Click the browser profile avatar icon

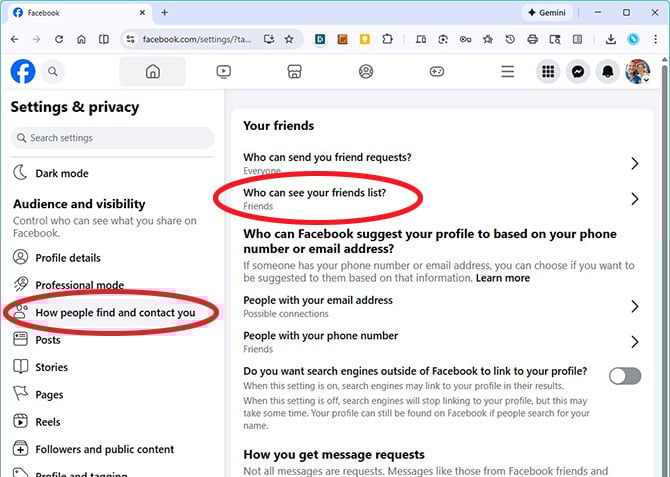pos(633,39)
